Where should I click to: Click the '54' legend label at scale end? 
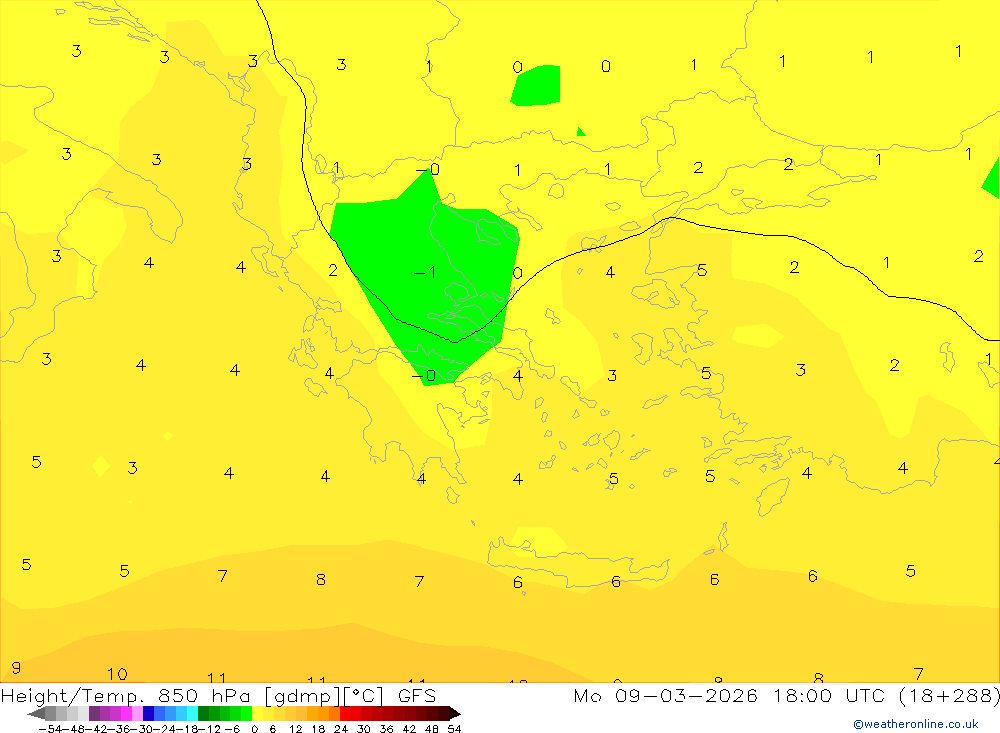(x=454, y=729)
